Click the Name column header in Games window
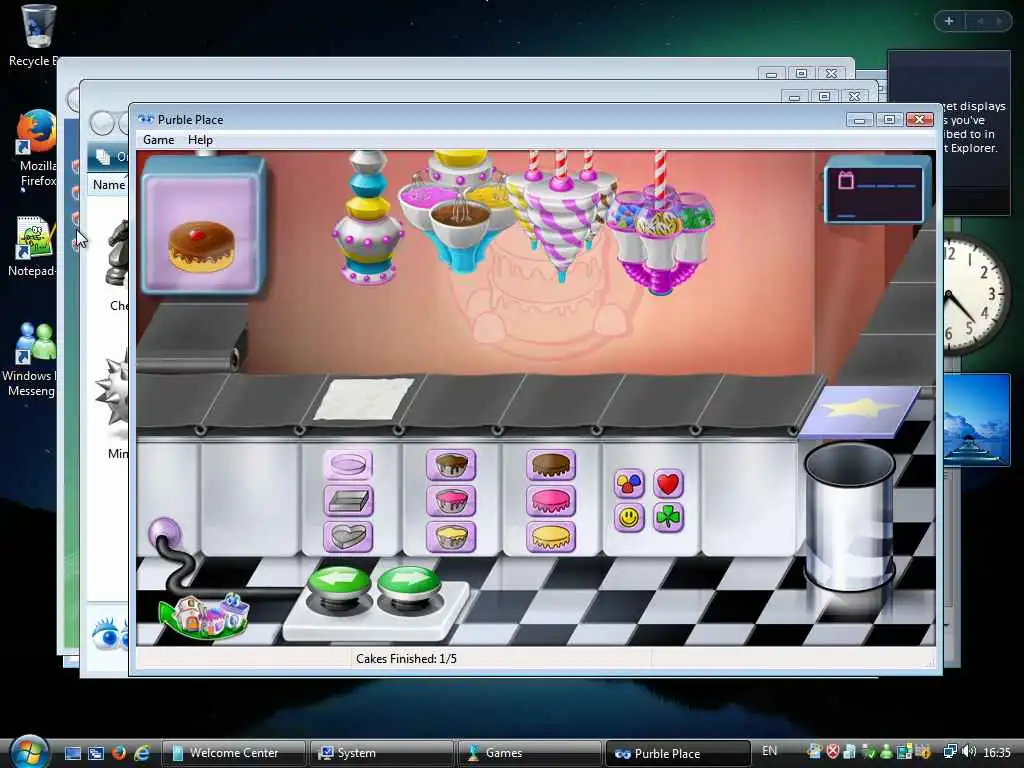Image resolution: width=1024 pixels, height=768 pixels. [x=108, y=185]
